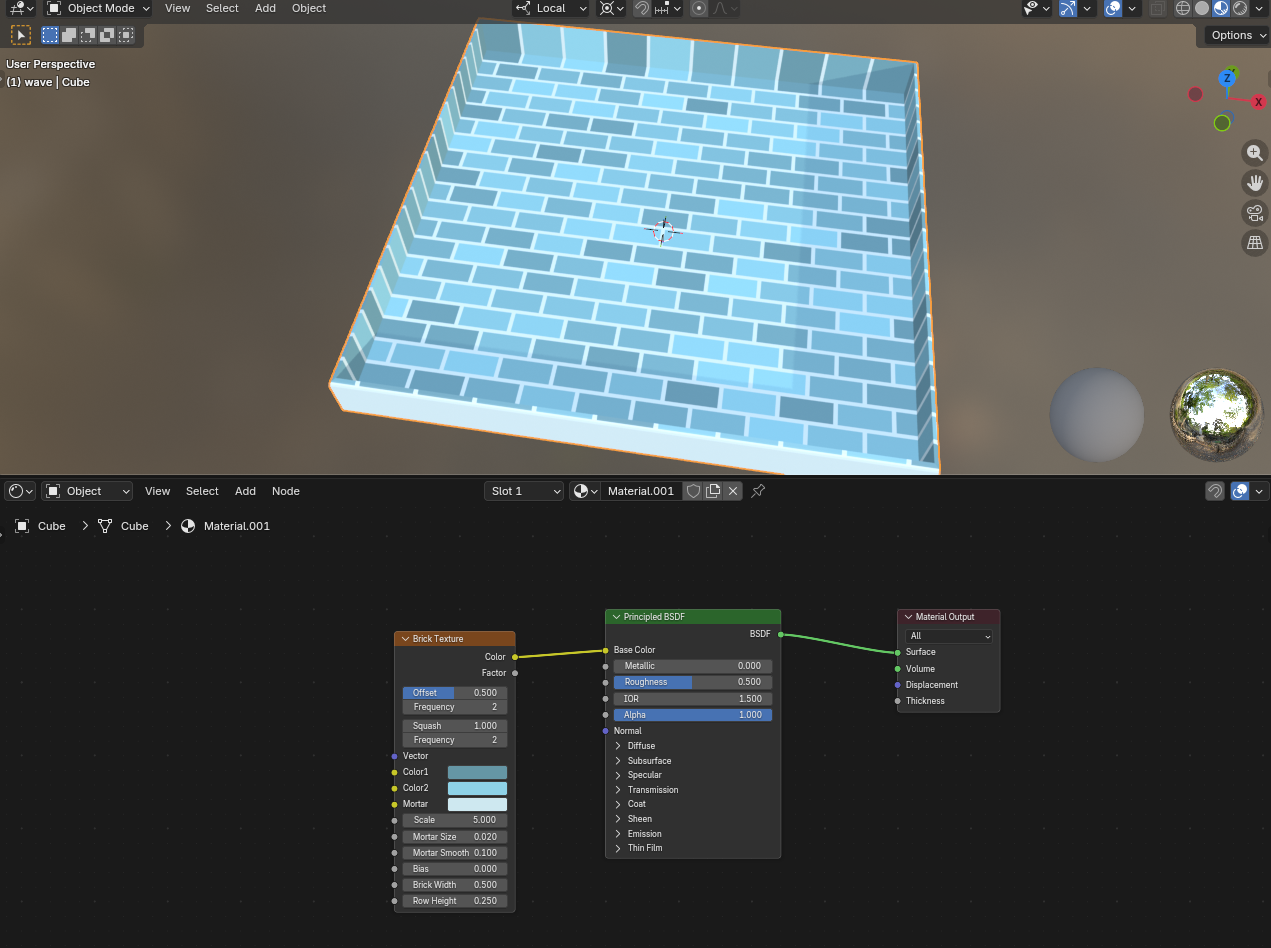Click the Color1 swatch in Brick Texture

(x=477, y=772)
